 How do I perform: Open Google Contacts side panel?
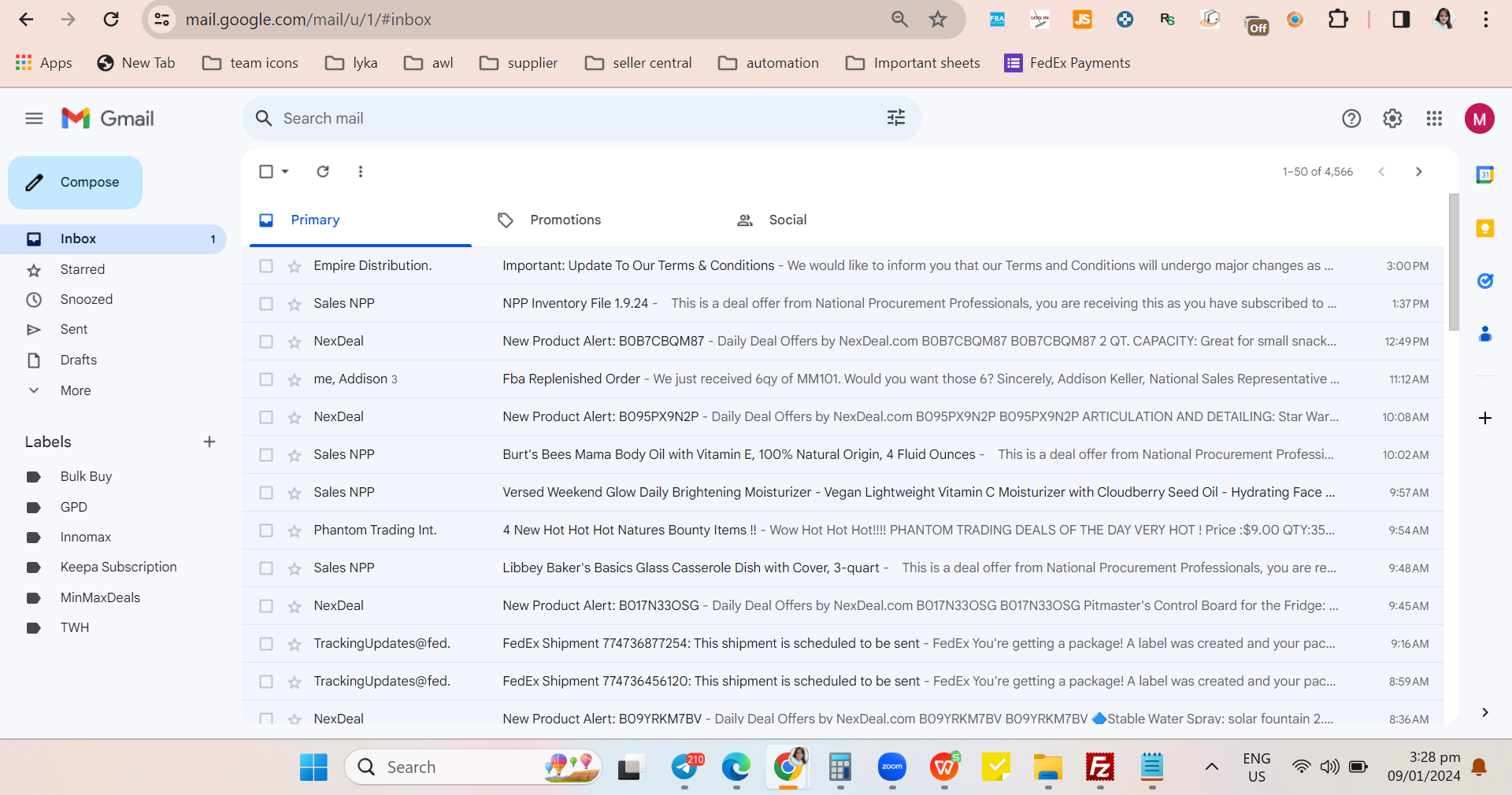(x=1485, y=334)
